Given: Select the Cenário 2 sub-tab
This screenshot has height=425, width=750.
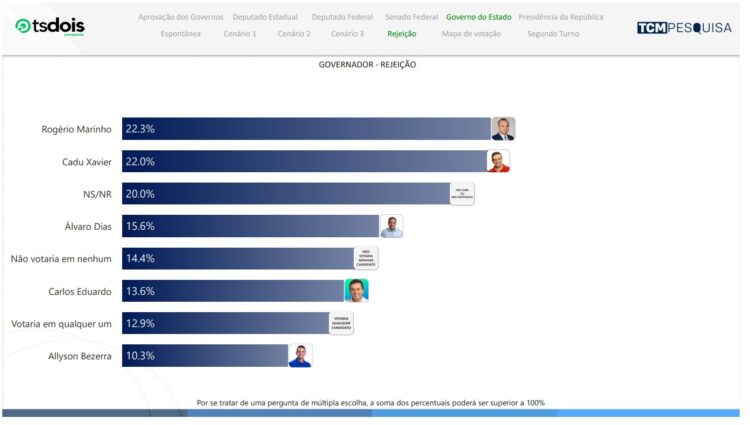Looking at the screenshot, I should pyautogui.click(x=294, y=34).
